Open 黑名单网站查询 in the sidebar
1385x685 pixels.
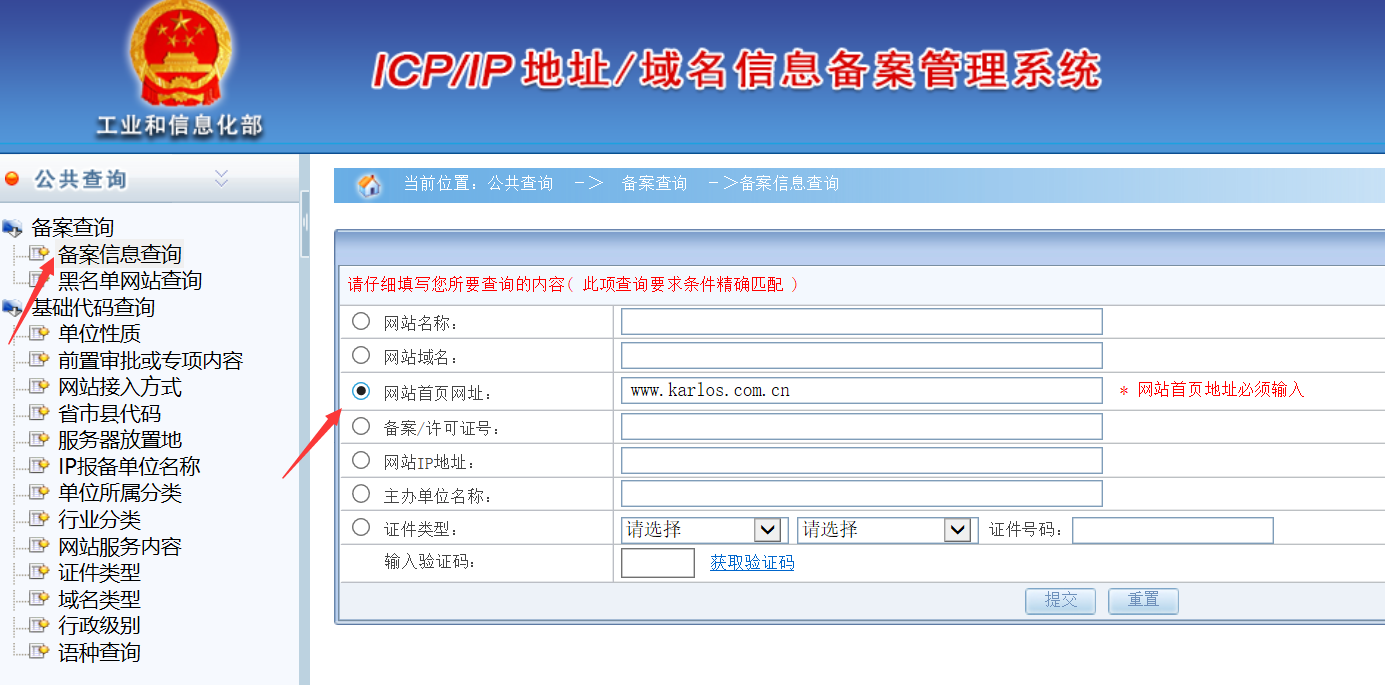click(x=130, y=281)
